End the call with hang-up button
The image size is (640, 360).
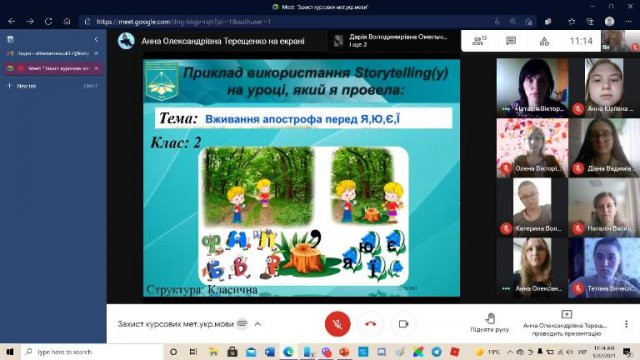pos(371,324)
